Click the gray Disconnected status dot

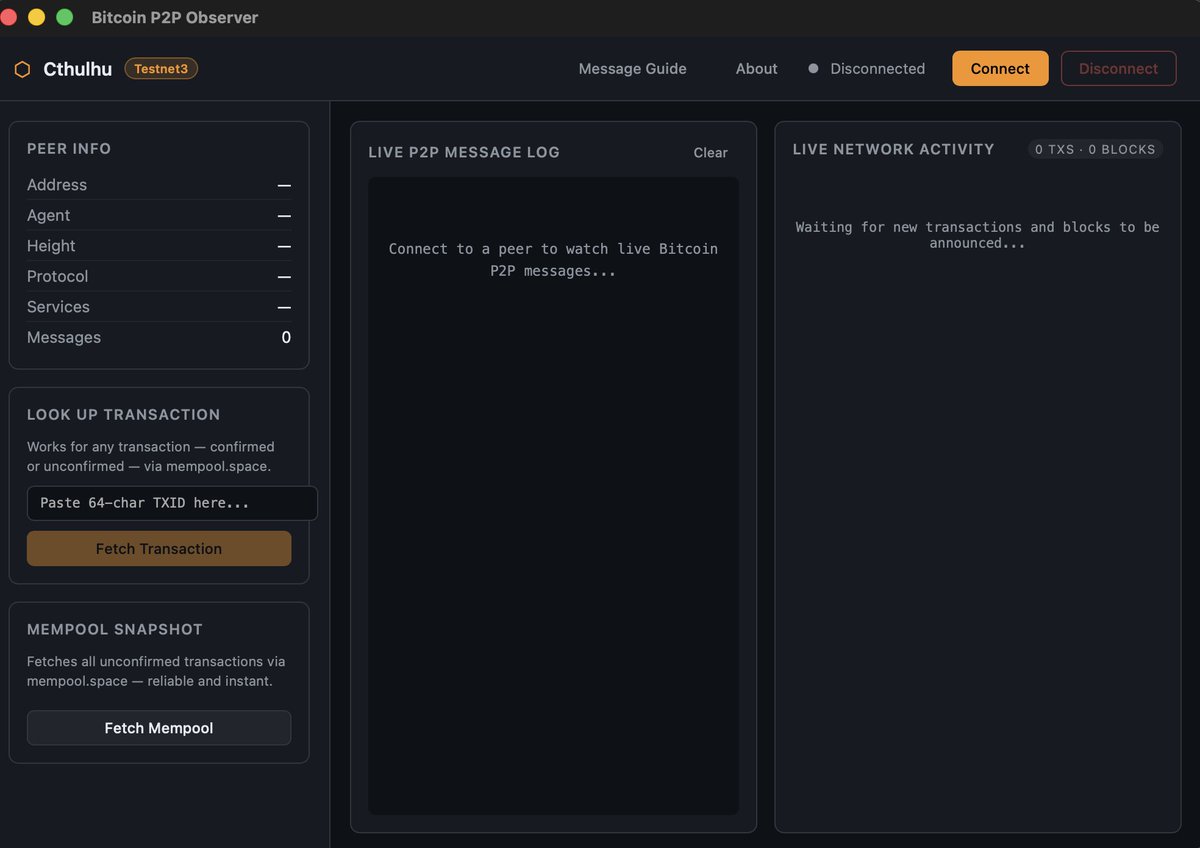click(x=813, y=69)
